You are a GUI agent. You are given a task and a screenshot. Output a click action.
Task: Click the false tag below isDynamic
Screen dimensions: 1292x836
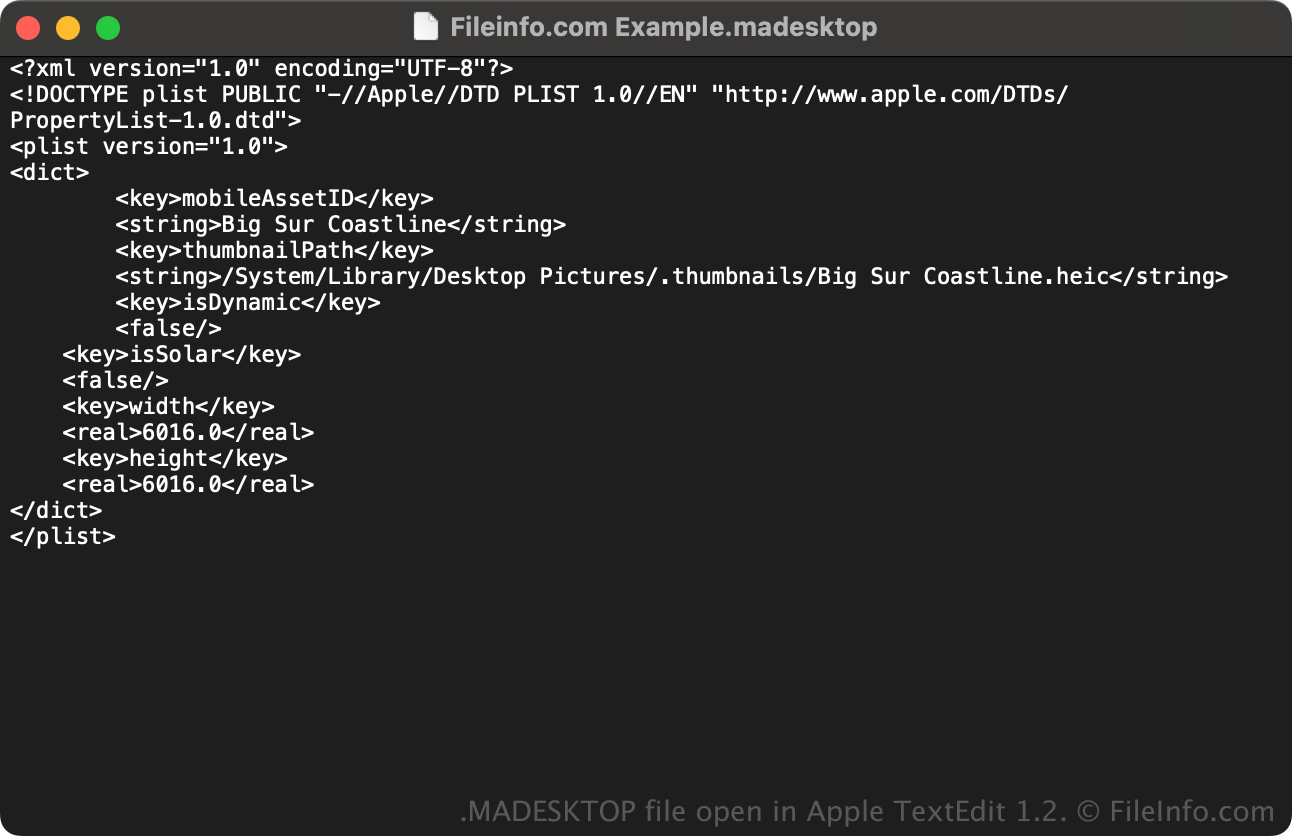[168, 329]
